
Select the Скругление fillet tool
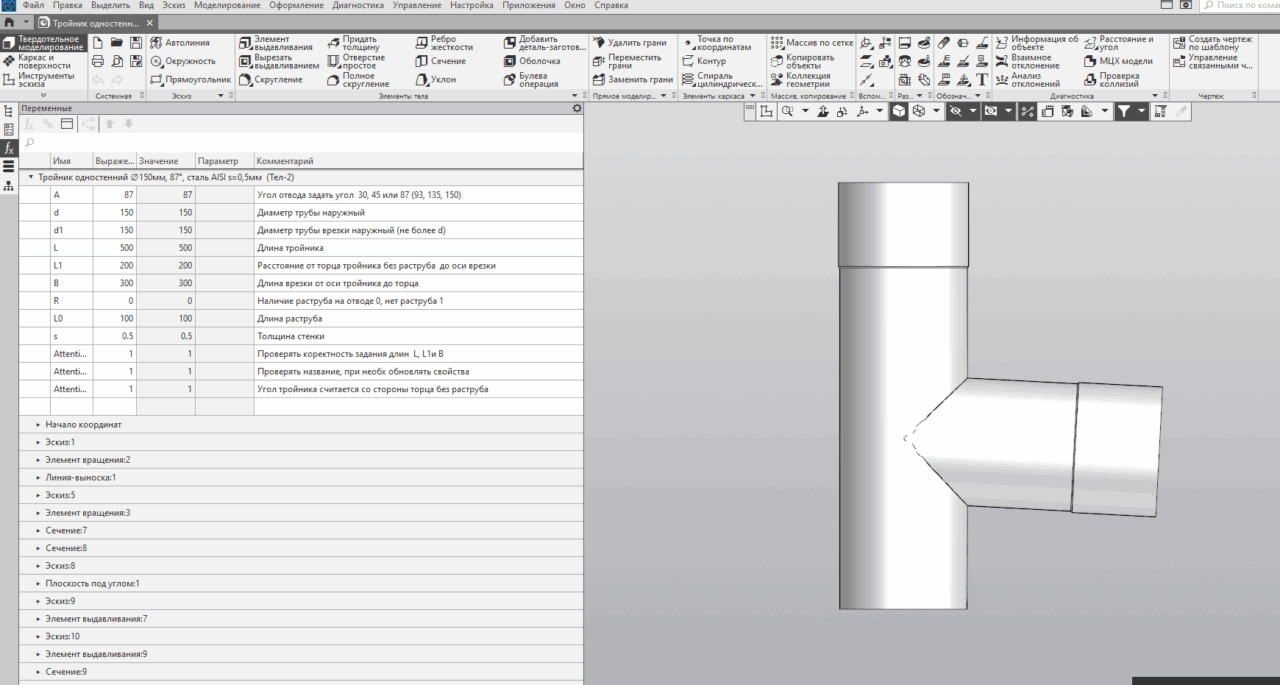270,79
